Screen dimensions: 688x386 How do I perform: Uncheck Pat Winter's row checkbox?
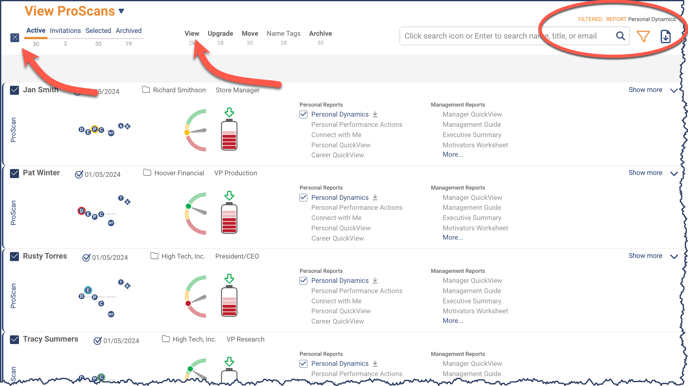pyautogui.click(x=14, y=173)
